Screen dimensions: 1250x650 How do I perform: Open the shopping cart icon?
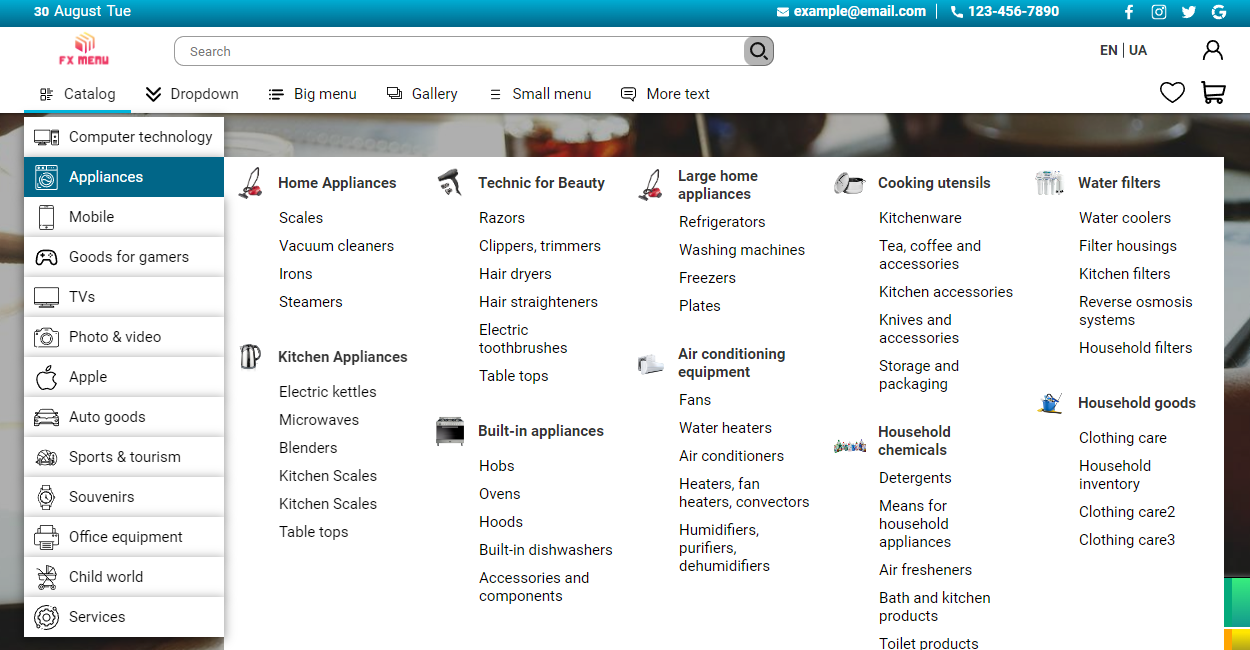tap(1213, 93)
